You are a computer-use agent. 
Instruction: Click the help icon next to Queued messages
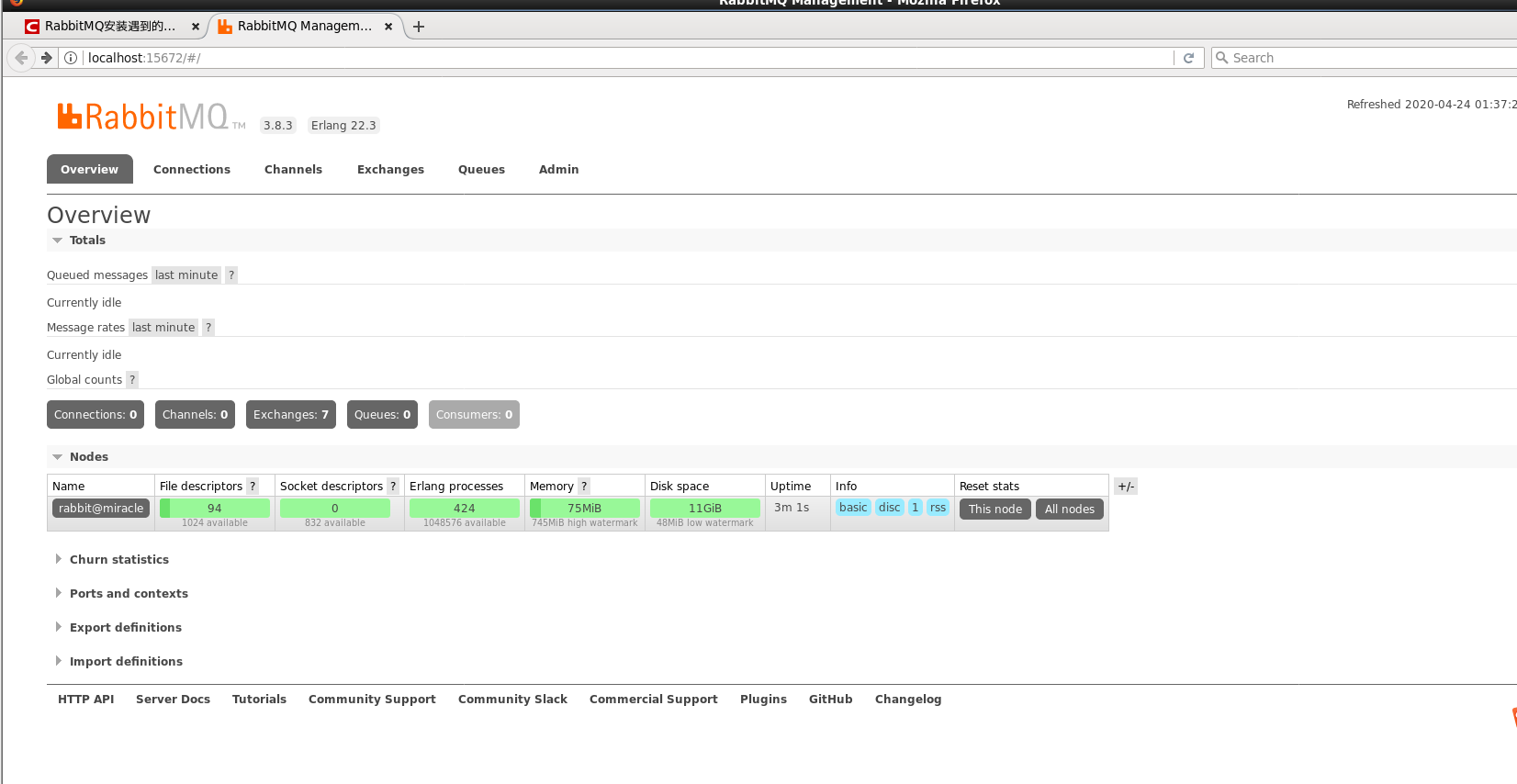(x=231, y=275)
